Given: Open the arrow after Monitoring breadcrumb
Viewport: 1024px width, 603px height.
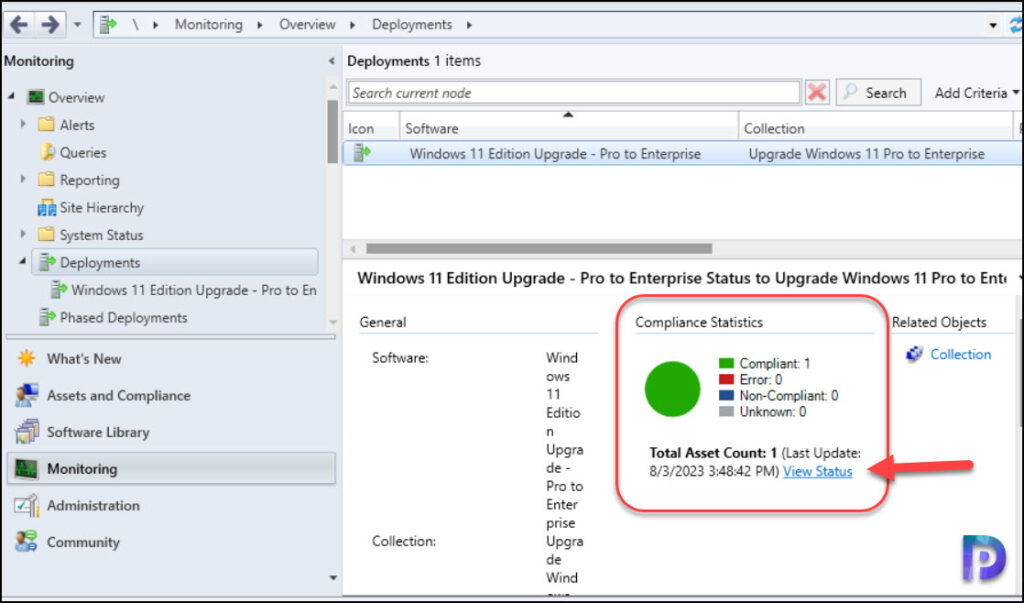Looking at the screenshot, I should pyautogui.click(x=259, y=25).
